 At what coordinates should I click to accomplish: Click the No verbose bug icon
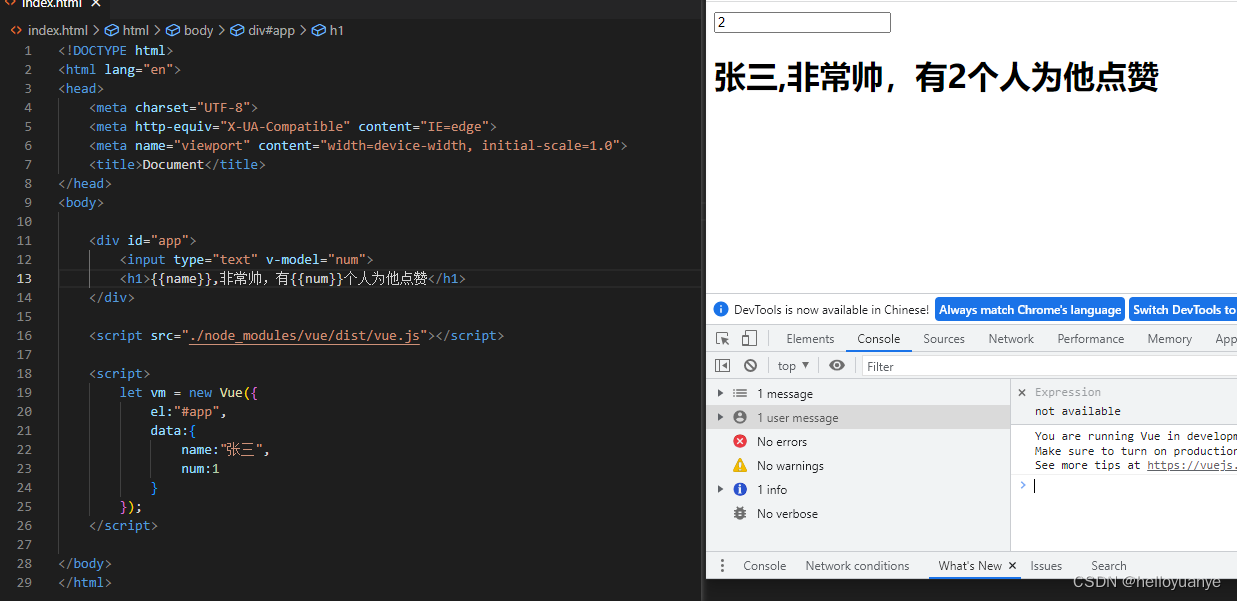click(x=739, y=513)
